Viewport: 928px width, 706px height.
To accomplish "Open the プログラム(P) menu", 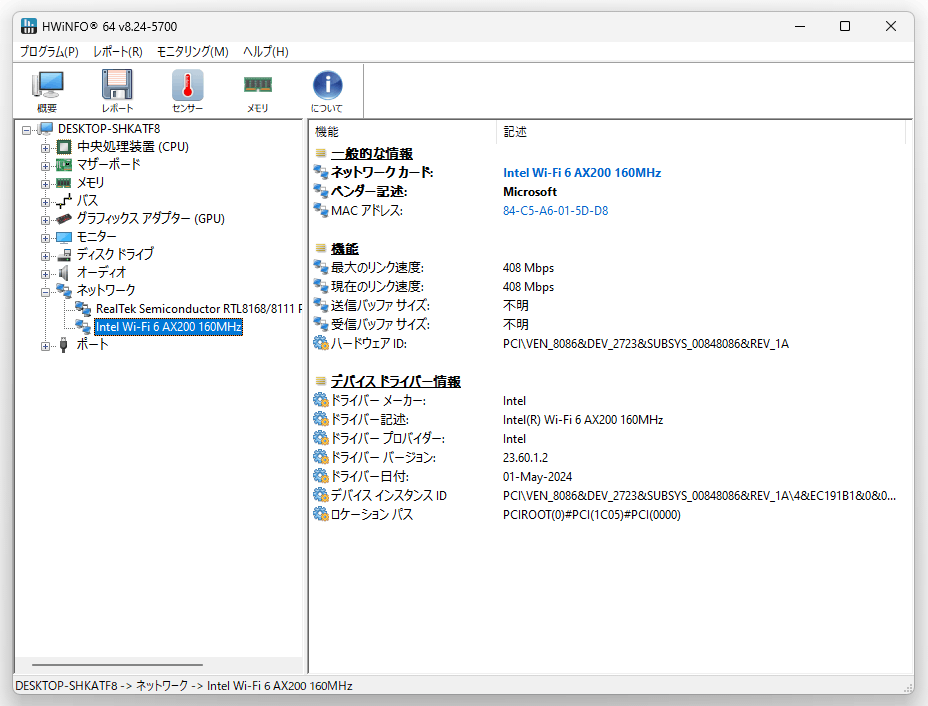I will point(49,51).
